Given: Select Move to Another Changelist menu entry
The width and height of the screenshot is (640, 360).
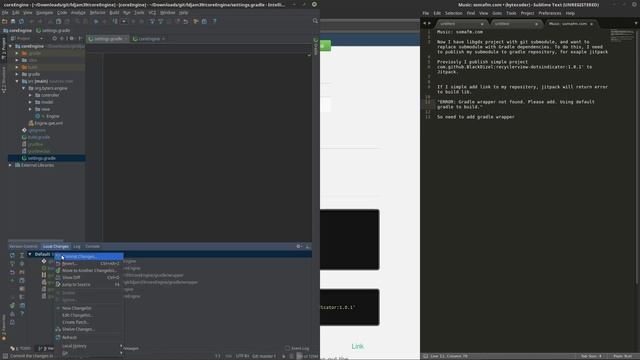Looking at the screenshot, I should coord(89,271).
